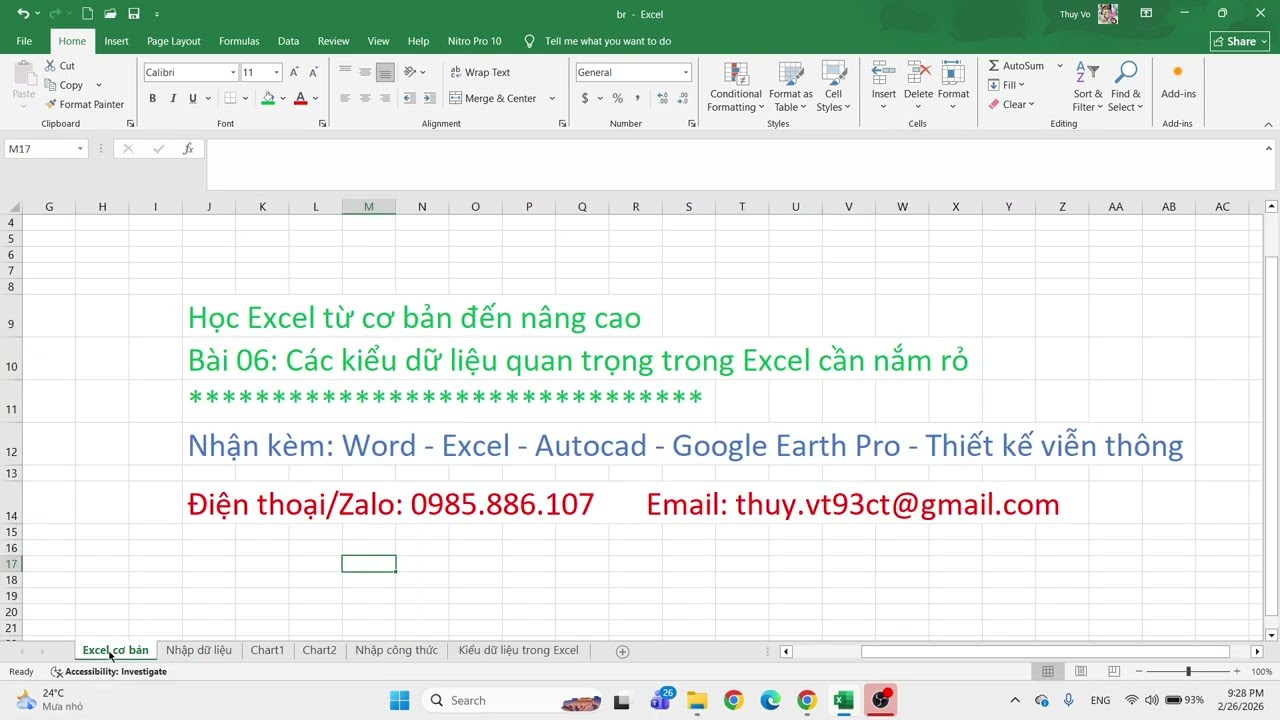Open Find & Select magnifier menu
Image resolution: width=1280 pixels, height=720 pixels.
(x=1126, y=87)
